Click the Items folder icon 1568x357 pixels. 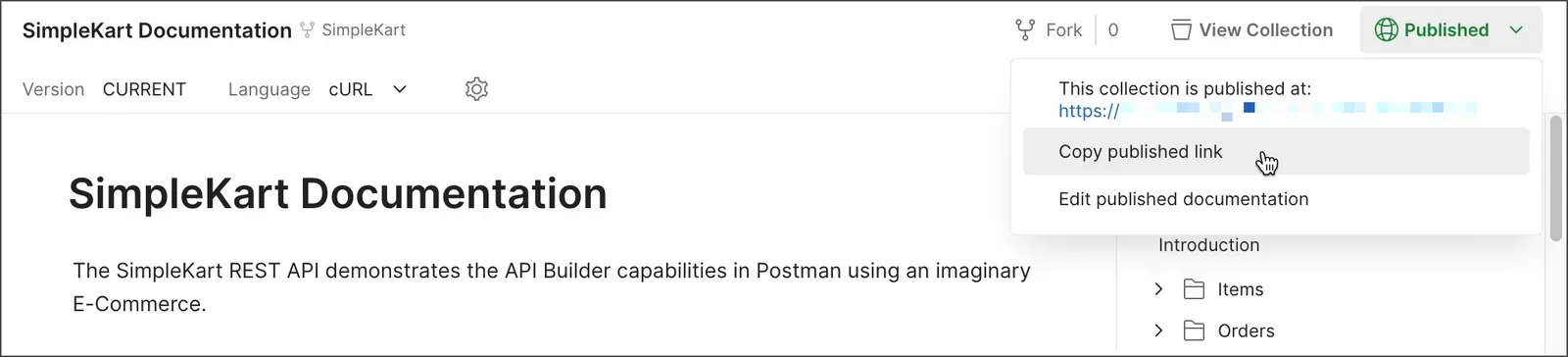pos(1194,289)
